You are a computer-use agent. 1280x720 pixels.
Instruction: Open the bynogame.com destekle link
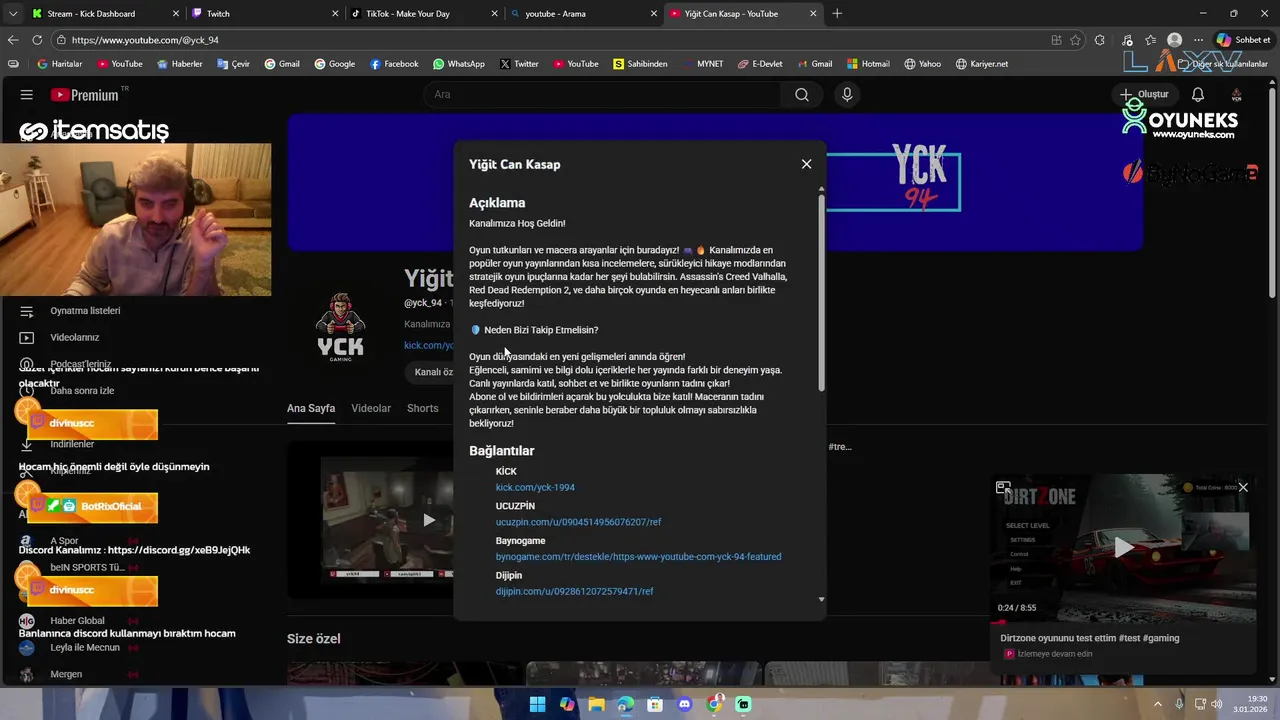click(x=638, y=556)
